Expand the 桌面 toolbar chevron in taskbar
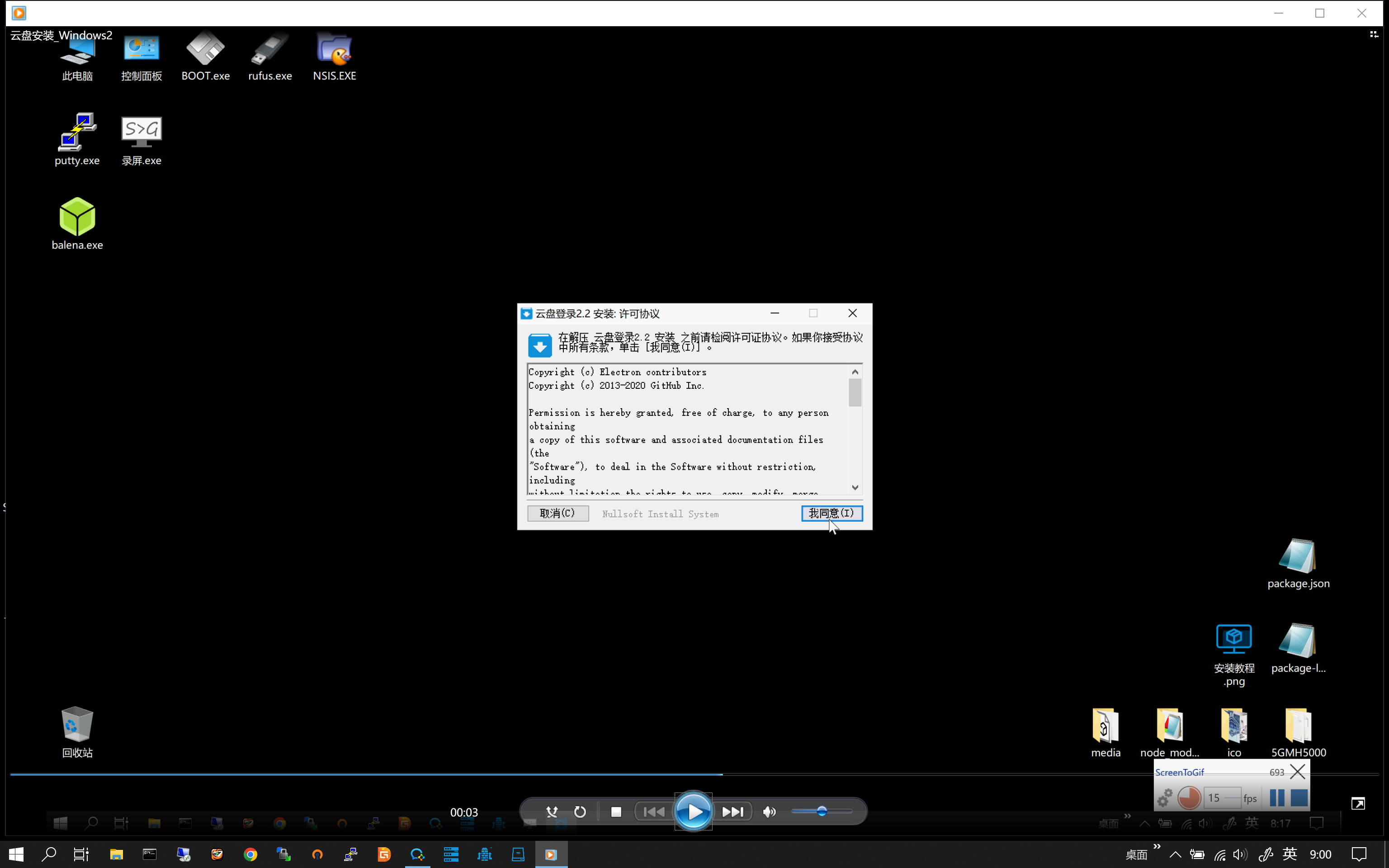 tap(1157, 847)
